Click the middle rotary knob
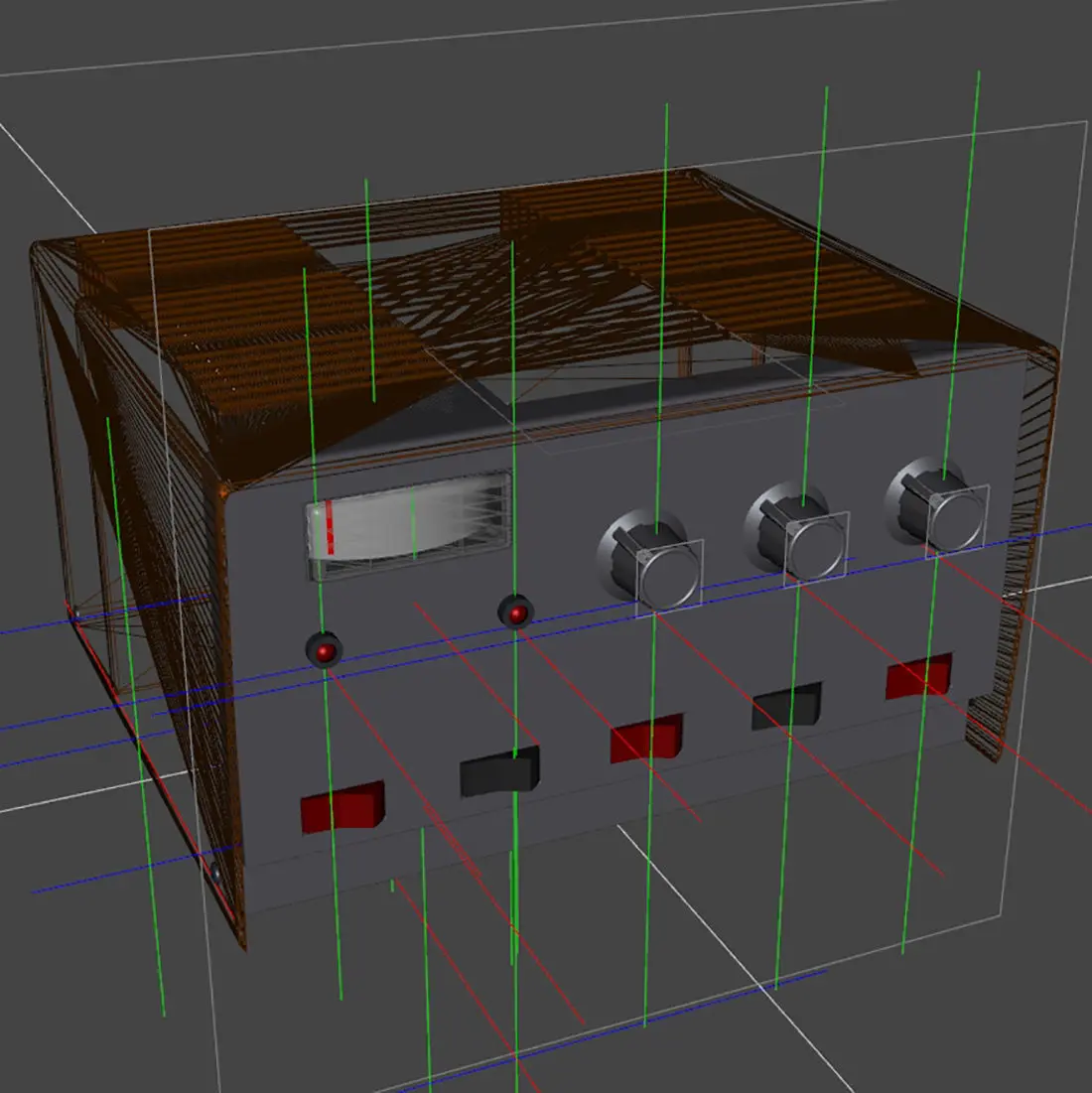This screenshot has height=1093, width=1092. point(796,532)
